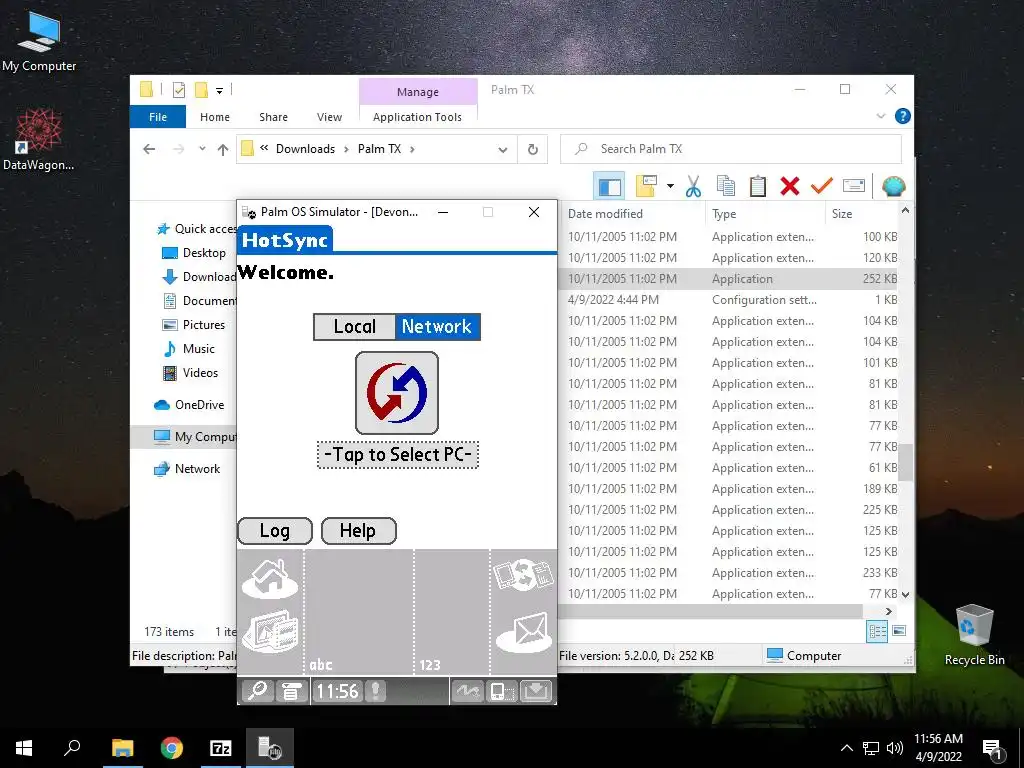
Task: Switch Explorer to large thumbnails view
Action: [899, 631]
